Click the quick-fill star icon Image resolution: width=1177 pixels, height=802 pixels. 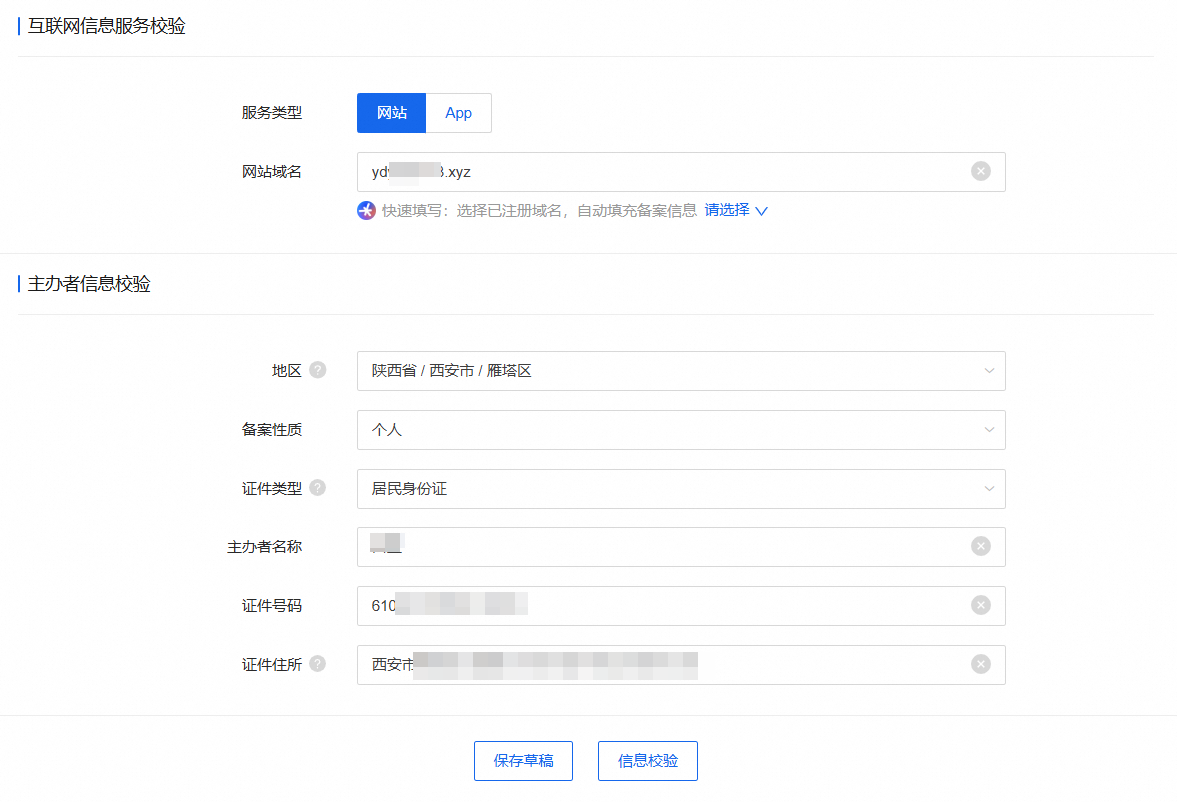[366, 210]
